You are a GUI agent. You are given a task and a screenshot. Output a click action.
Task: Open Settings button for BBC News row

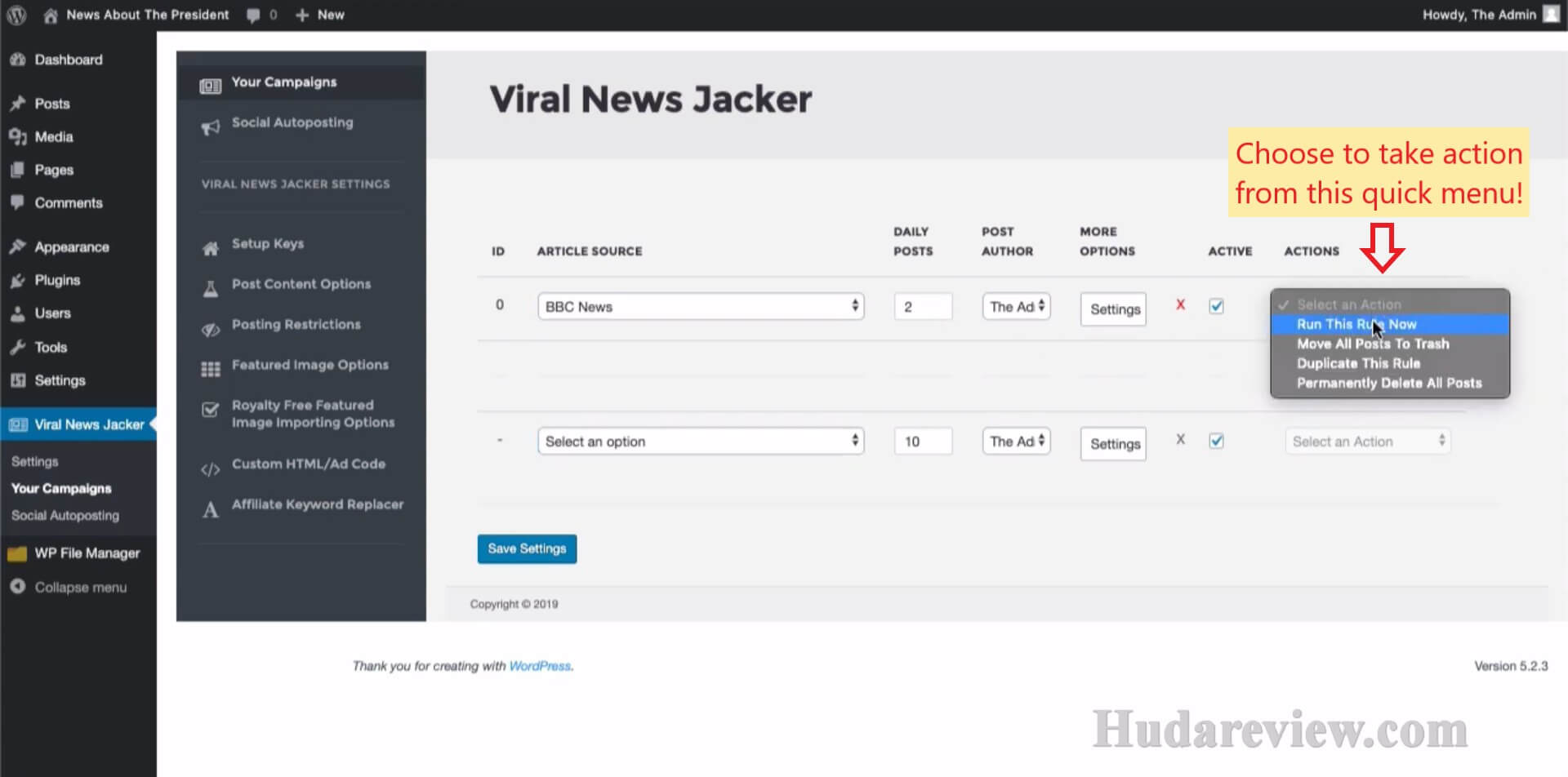[x=1114, y=309]
